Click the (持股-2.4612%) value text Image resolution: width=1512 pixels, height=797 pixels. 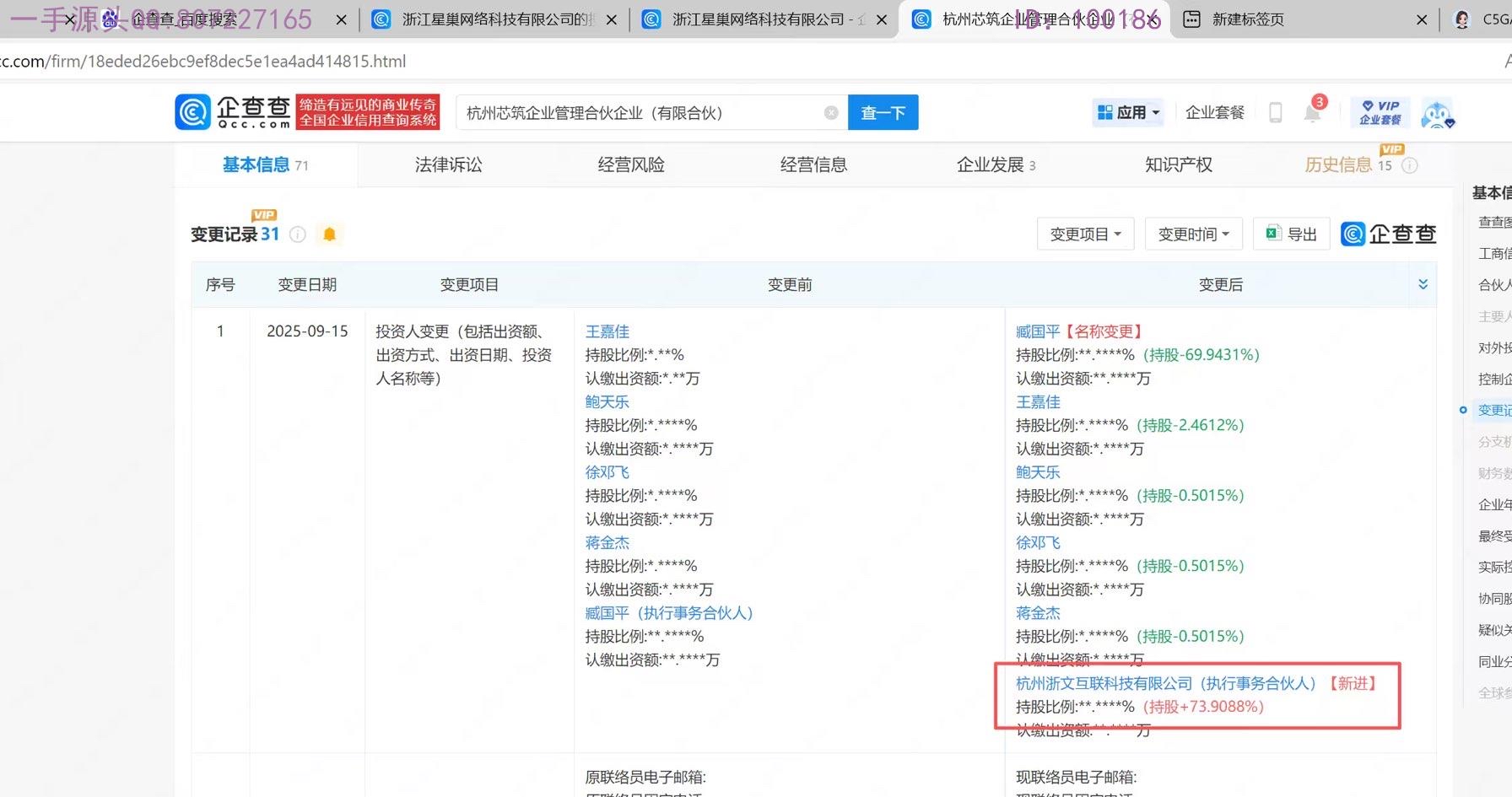[x=1191, y=425]
